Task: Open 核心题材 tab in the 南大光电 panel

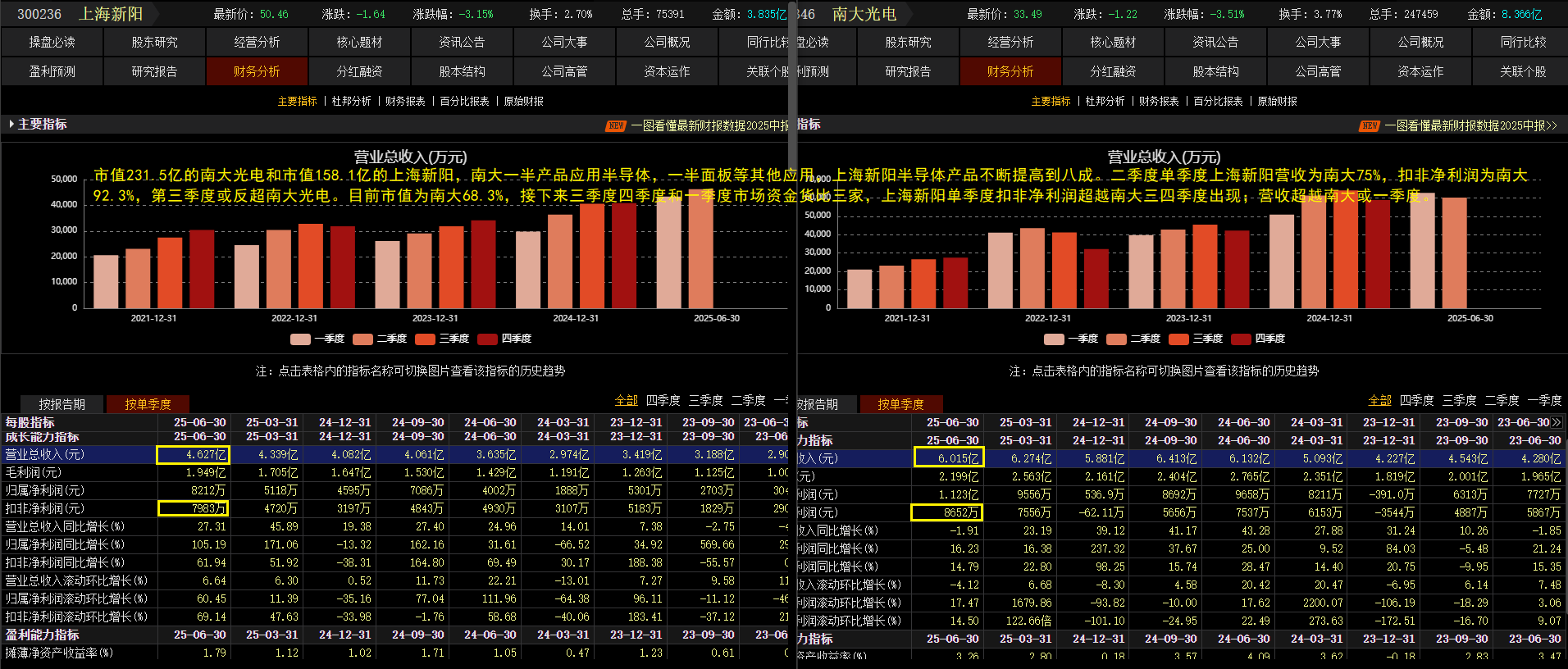Action: coord(1114,42)
